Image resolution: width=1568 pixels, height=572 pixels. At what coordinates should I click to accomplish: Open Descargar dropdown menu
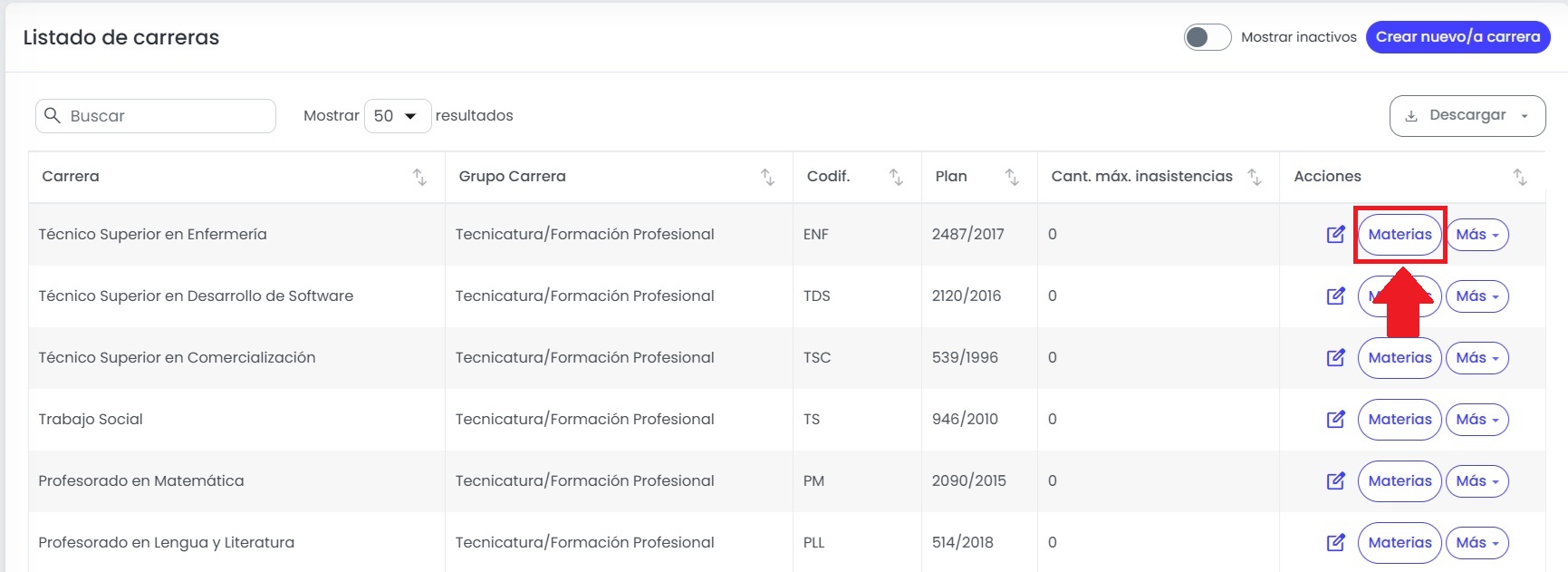(1467, 116)
